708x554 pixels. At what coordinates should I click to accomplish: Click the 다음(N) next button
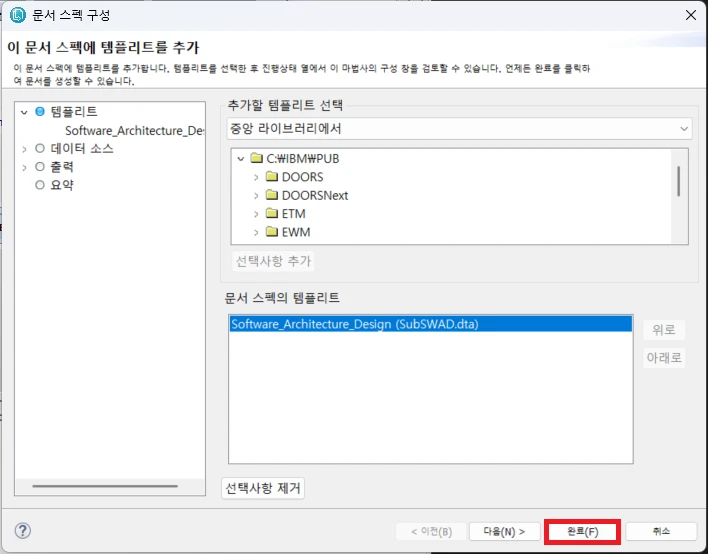(497, 531)
